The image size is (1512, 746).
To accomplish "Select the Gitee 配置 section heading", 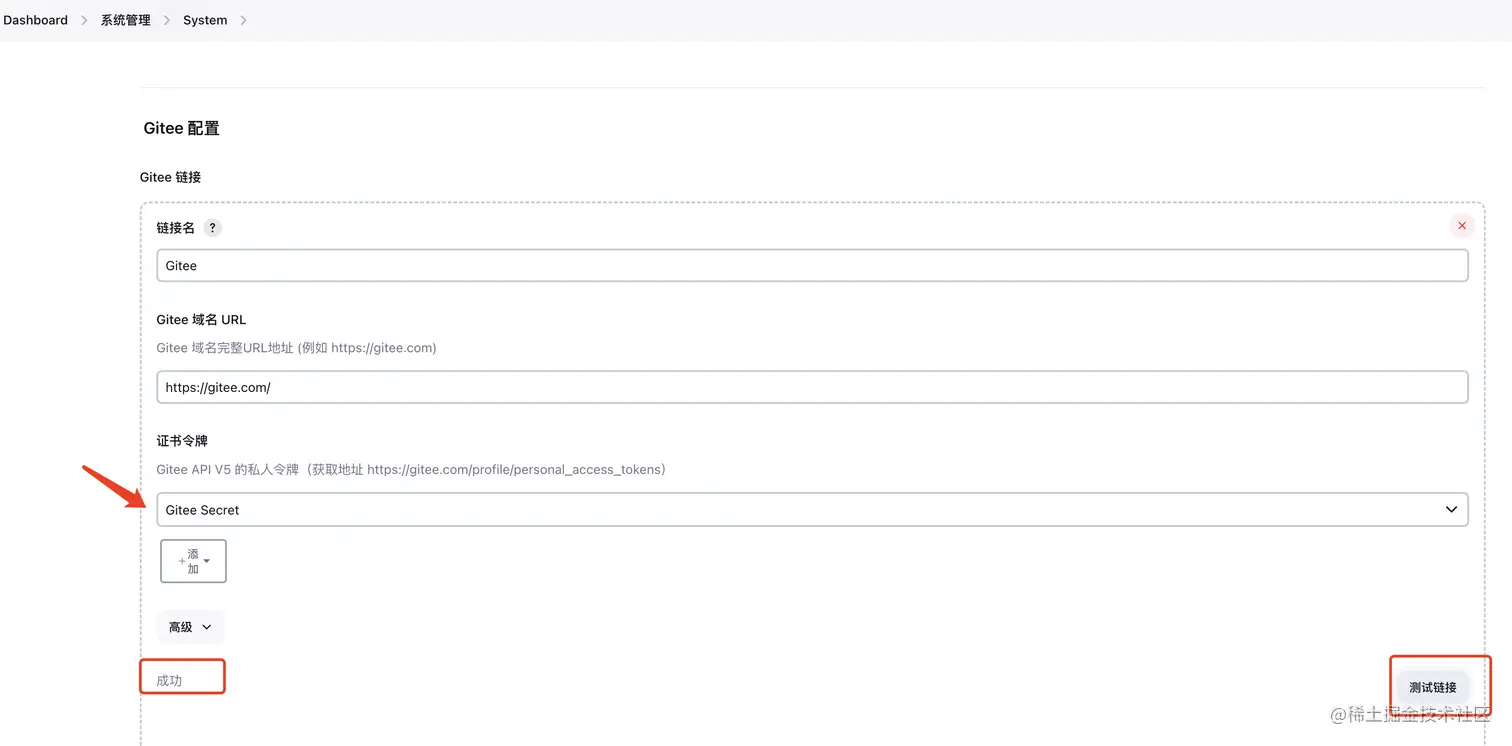I will click(x=181, y=128).
